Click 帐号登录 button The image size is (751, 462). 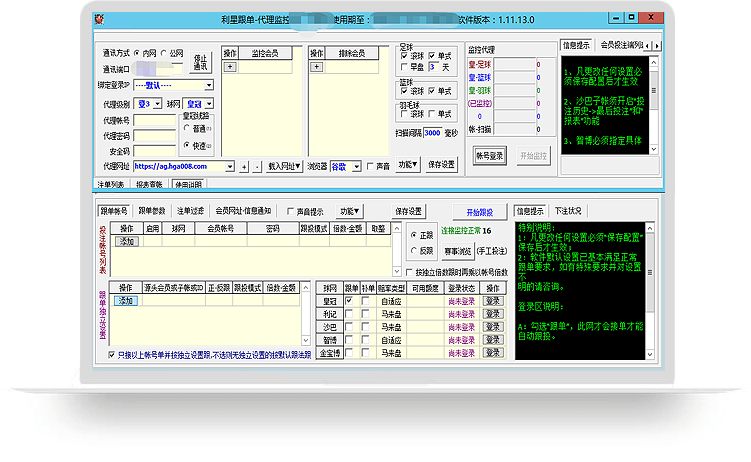(x=489, y=155)
